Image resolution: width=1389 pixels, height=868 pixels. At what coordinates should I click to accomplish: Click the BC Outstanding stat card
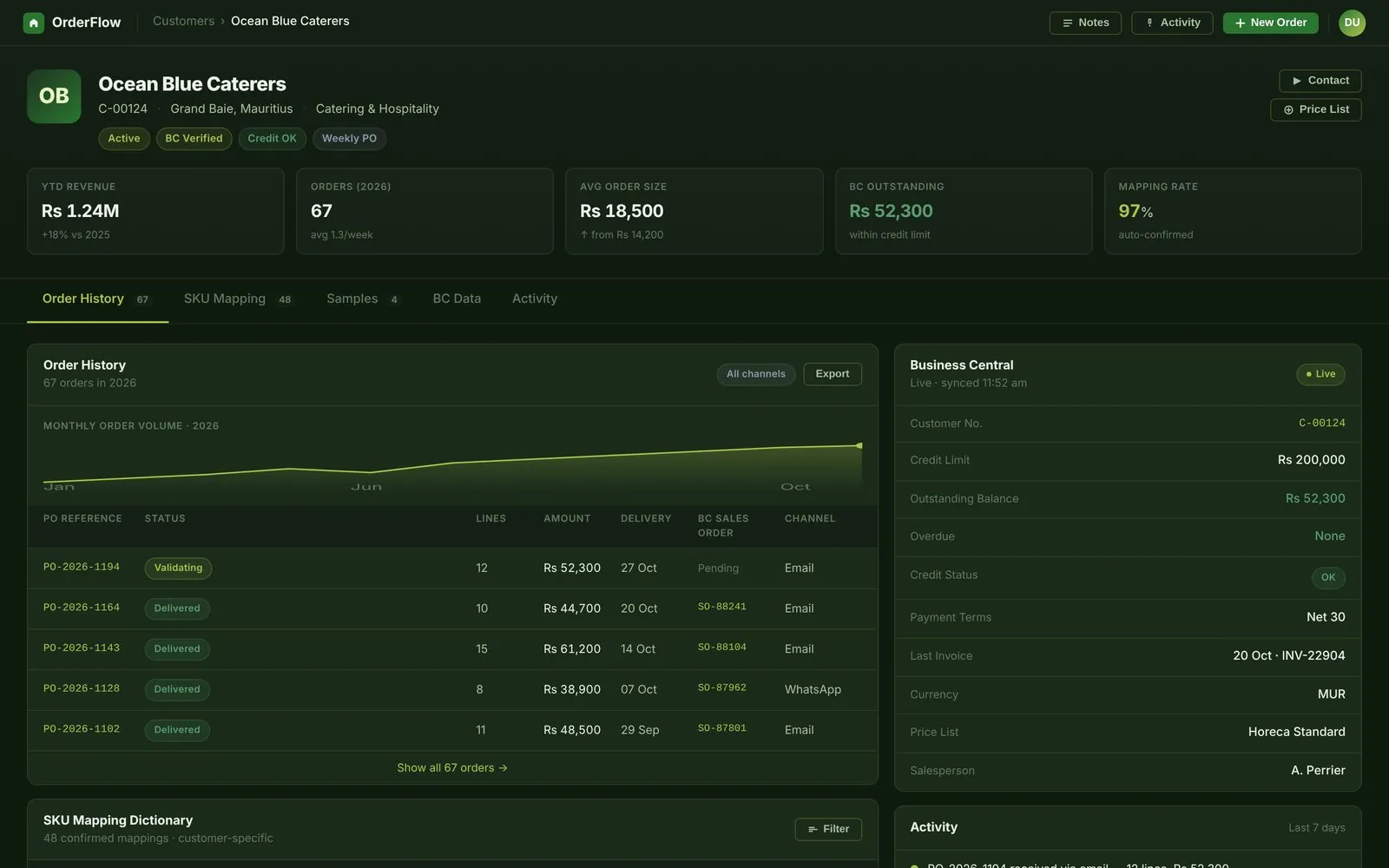(964, 211)
